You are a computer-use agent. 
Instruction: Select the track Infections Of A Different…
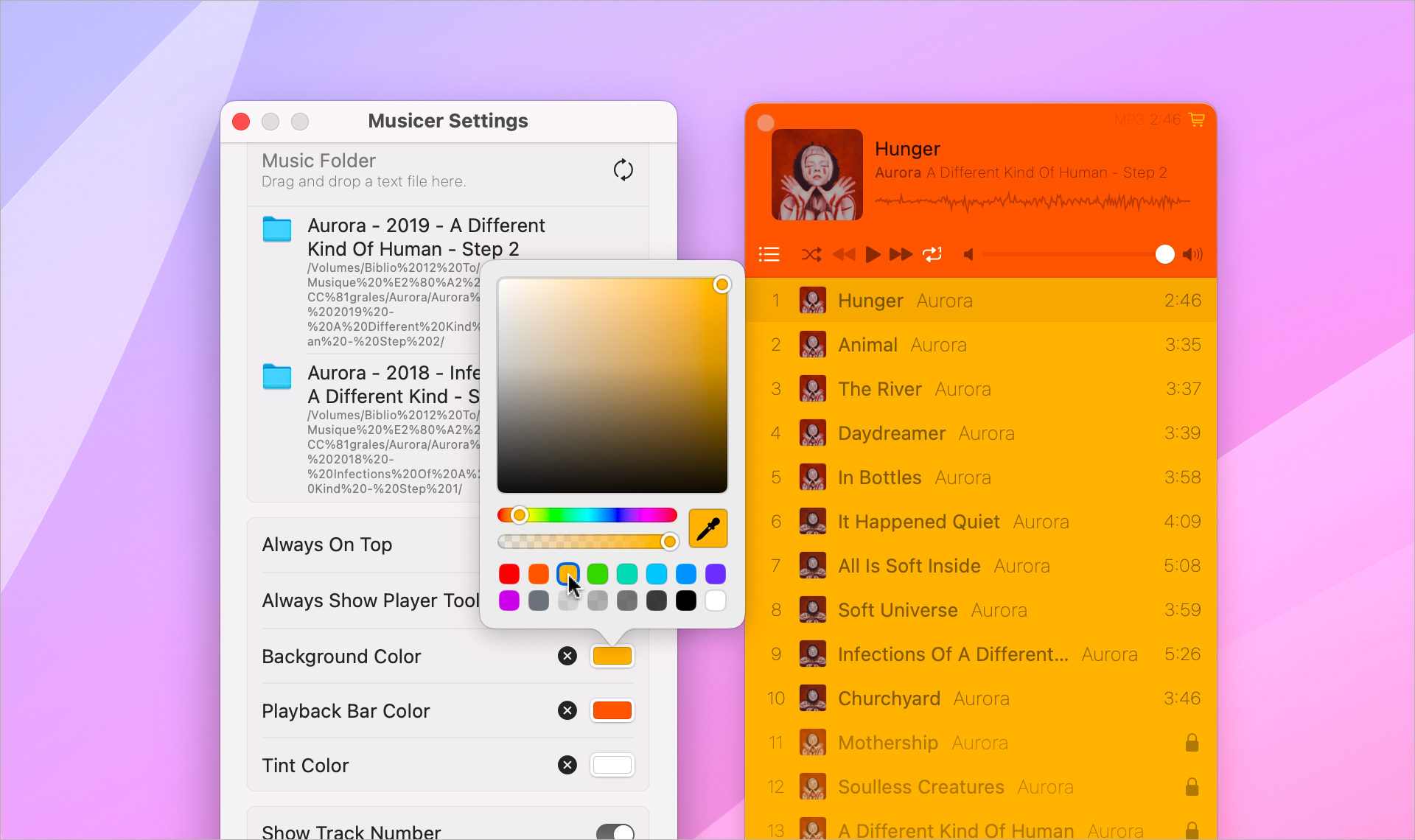pyautogui.click(x=981, y=654)
